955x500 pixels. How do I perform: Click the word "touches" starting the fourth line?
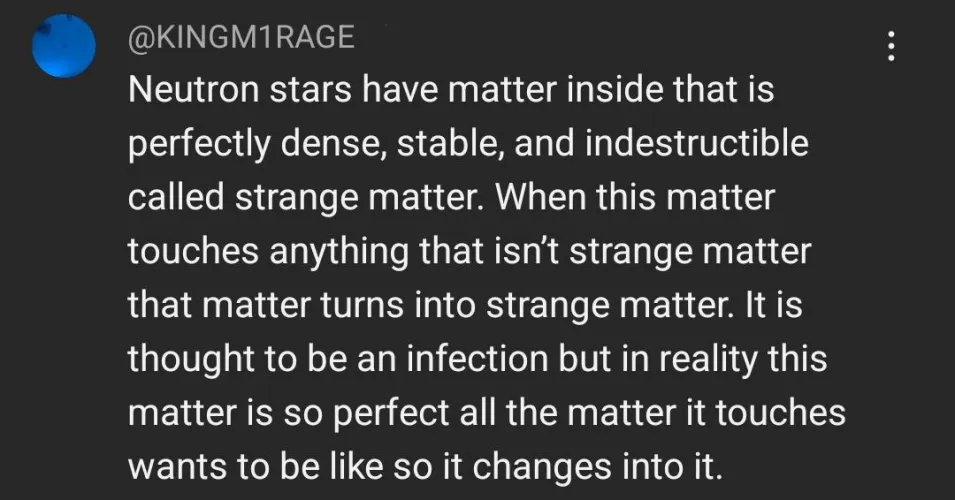194,252
